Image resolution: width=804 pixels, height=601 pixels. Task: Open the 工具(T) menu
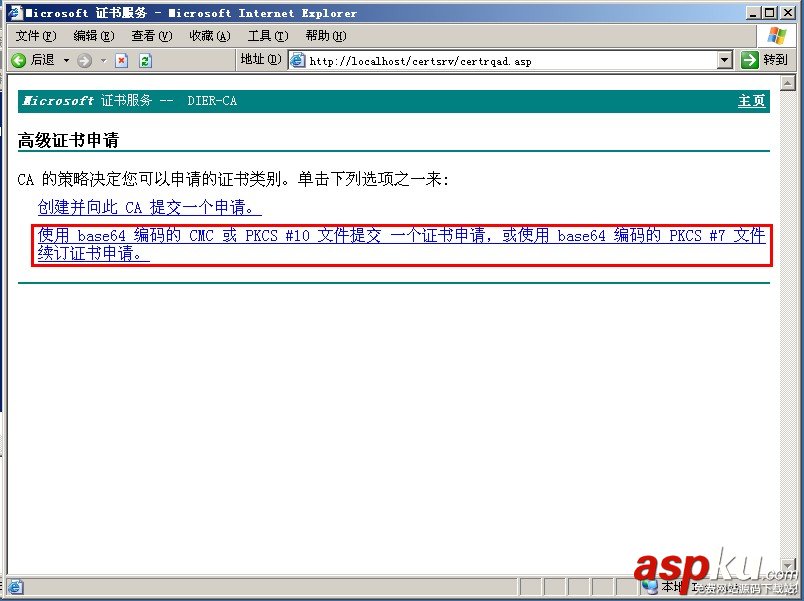pyautogui.click(x=268, y=36)
